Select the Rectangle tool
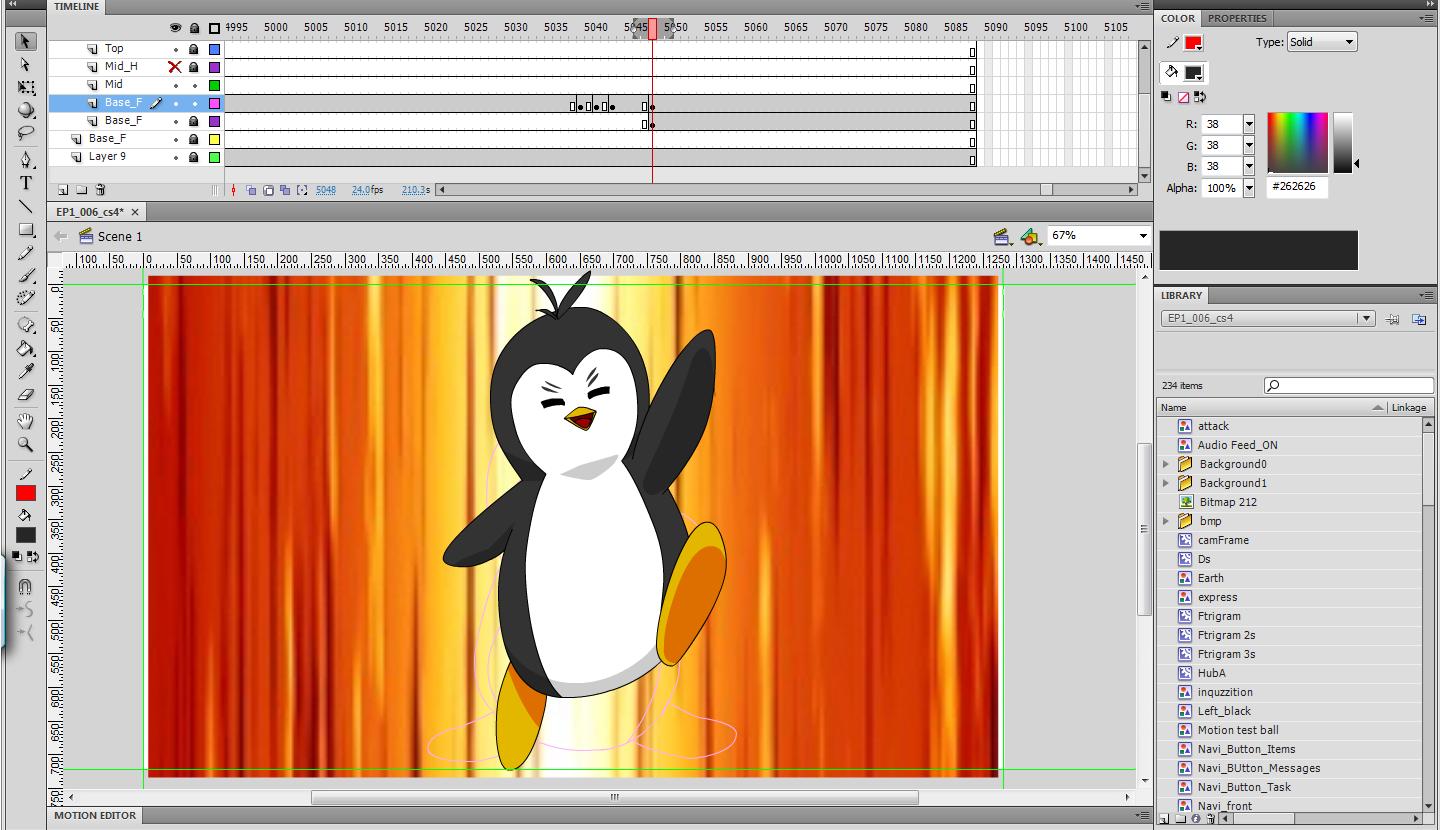1440x830 pixels. [26, 229]
